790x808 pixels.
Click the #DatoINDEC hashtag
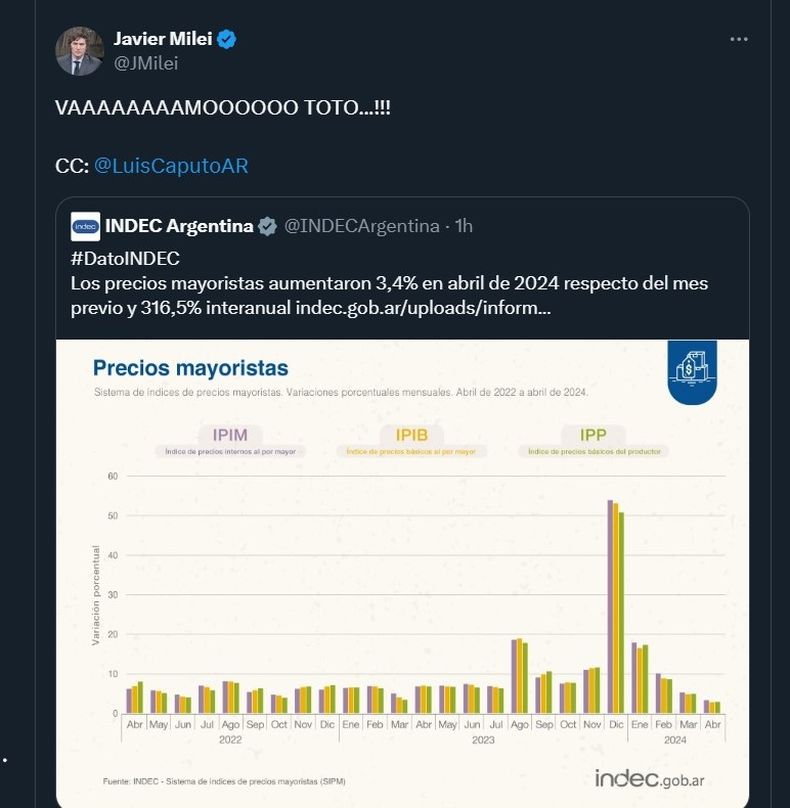[125, 259]
